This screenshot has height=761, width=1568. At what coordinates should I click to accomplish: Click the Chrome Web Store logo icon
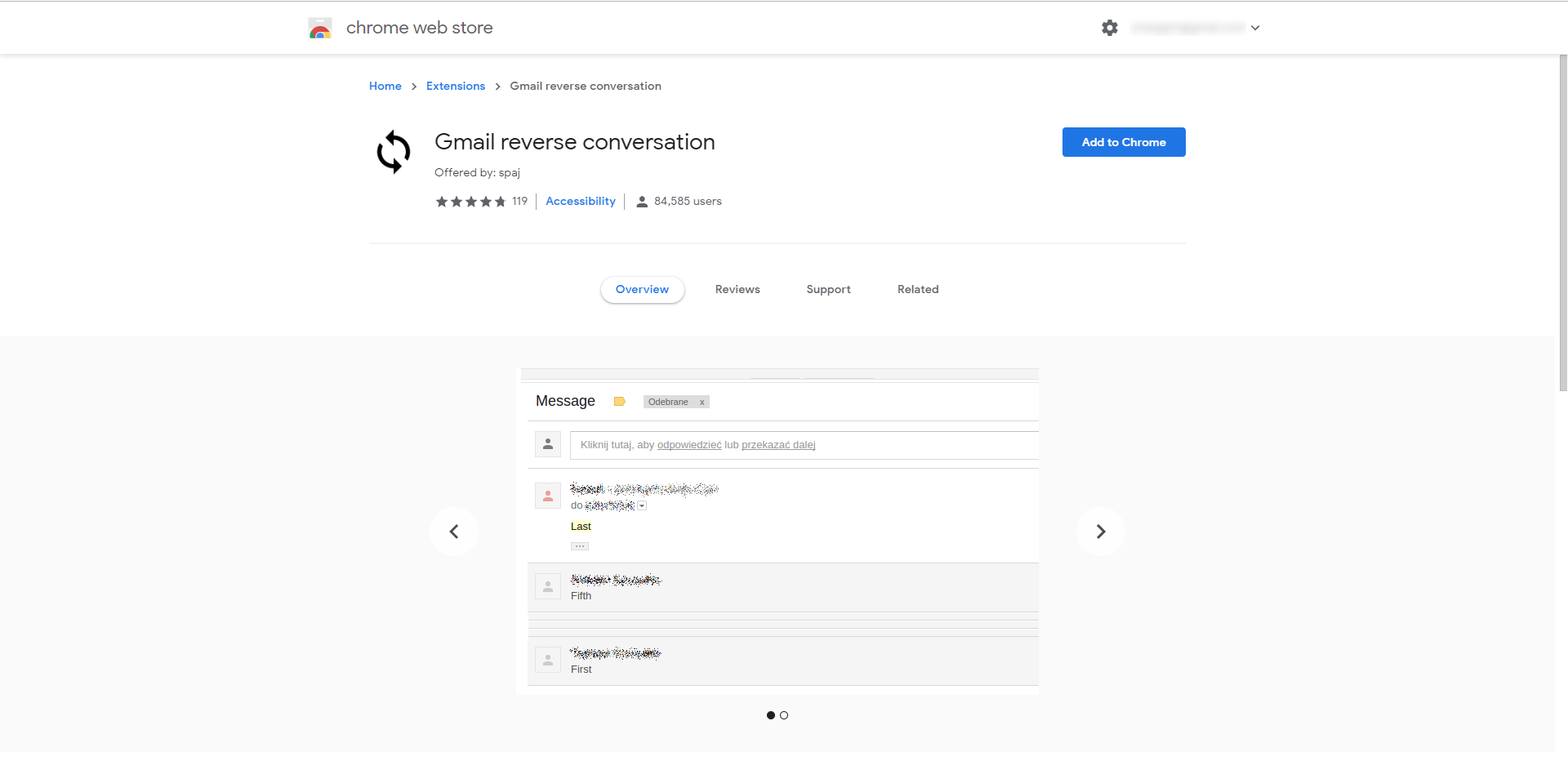point(320,29)
